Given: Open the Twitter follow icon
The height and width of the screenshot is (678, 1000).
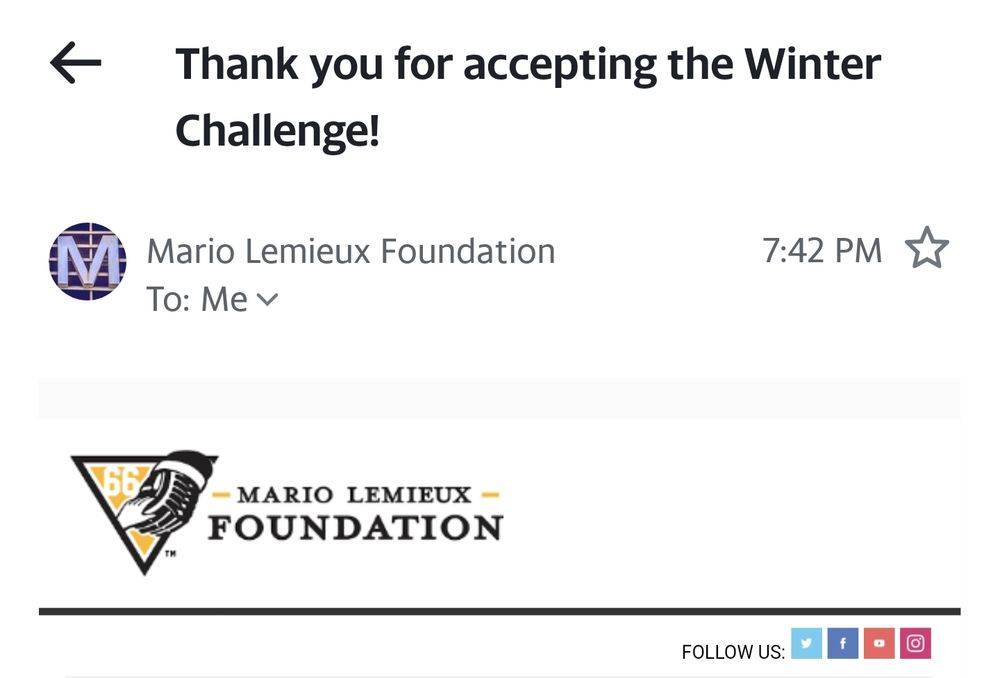Looking at the screenshot, I should pyautogui.click(x=806, y=643).
